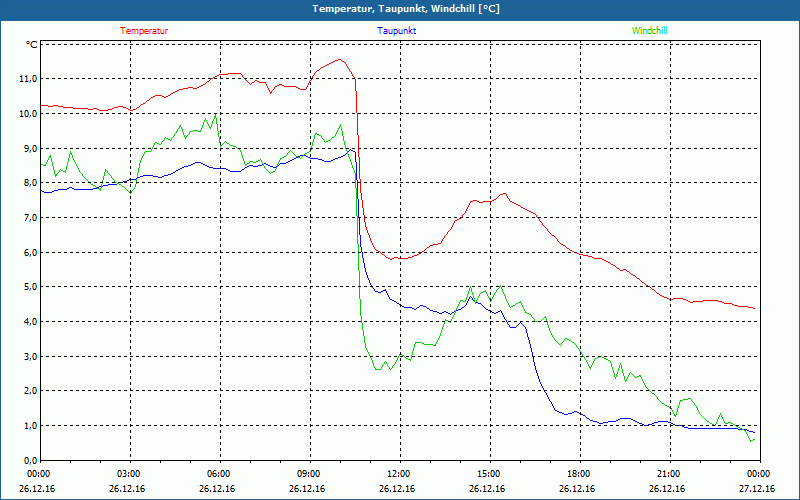The width and height of the screenshot is (800, 500).
Task: Click the '21:00' time label
Action: point(669,474)
